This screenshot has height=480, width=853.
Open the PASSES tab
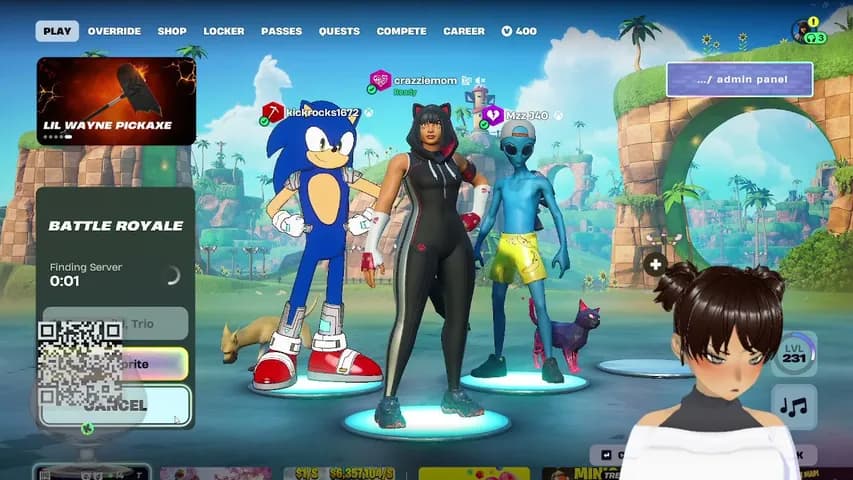click(x=281, y=31)
